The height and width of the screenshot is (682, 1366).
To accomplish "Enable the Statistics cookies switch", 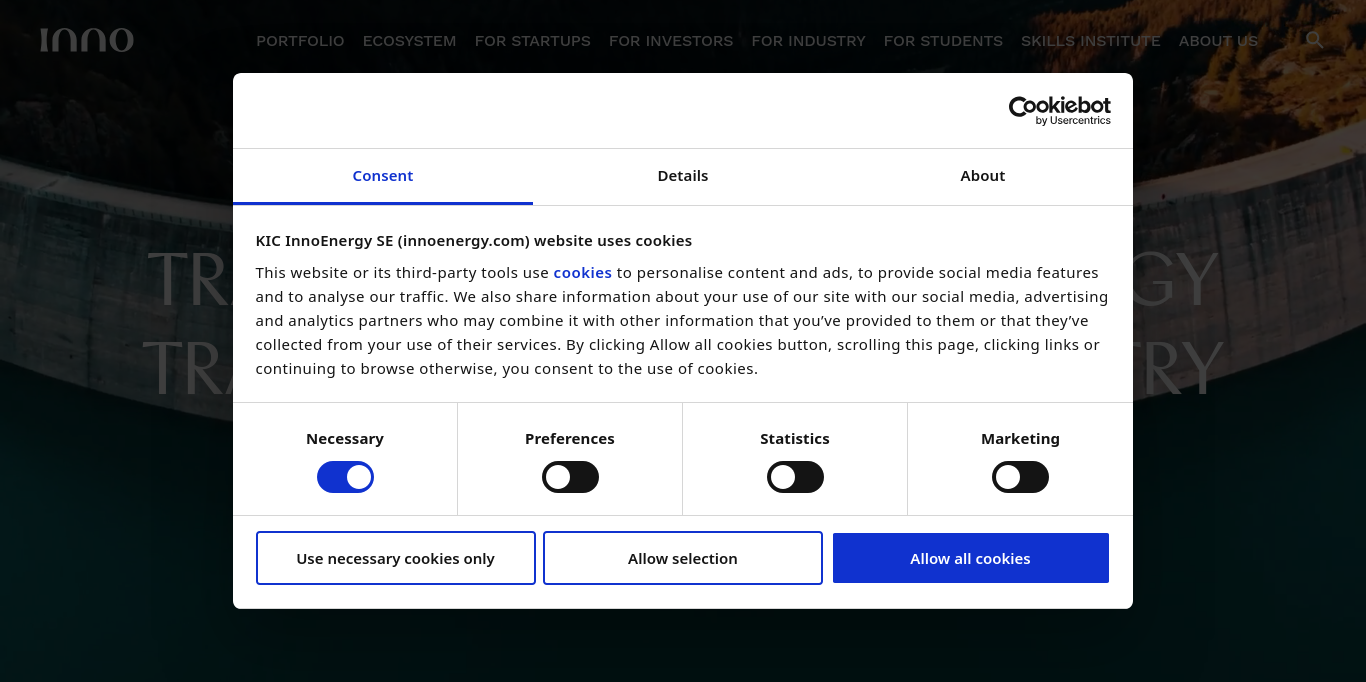I will click(795, 477).
